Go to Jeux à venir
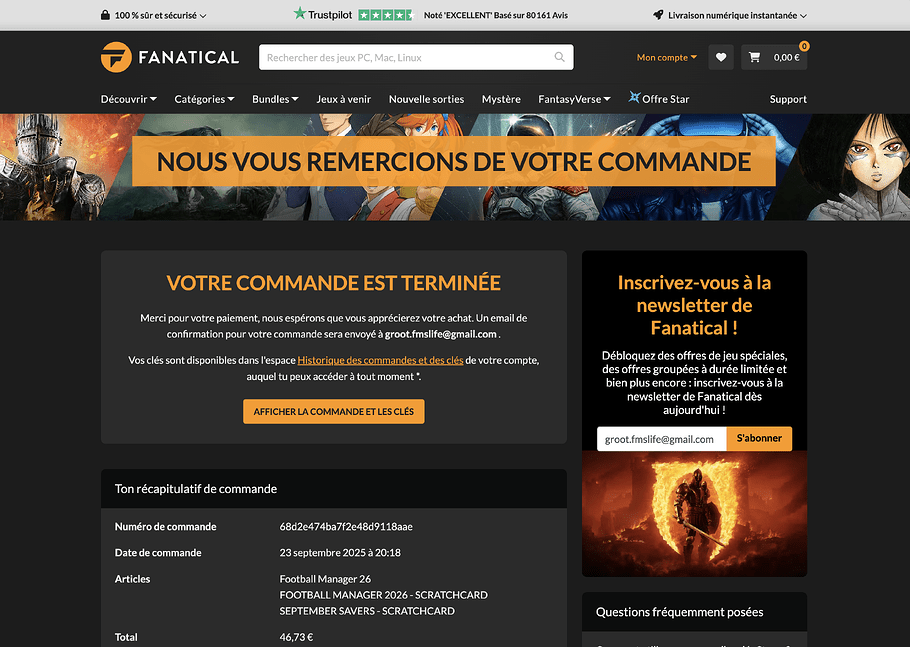 pyautogui.click(x=344, y=99)
